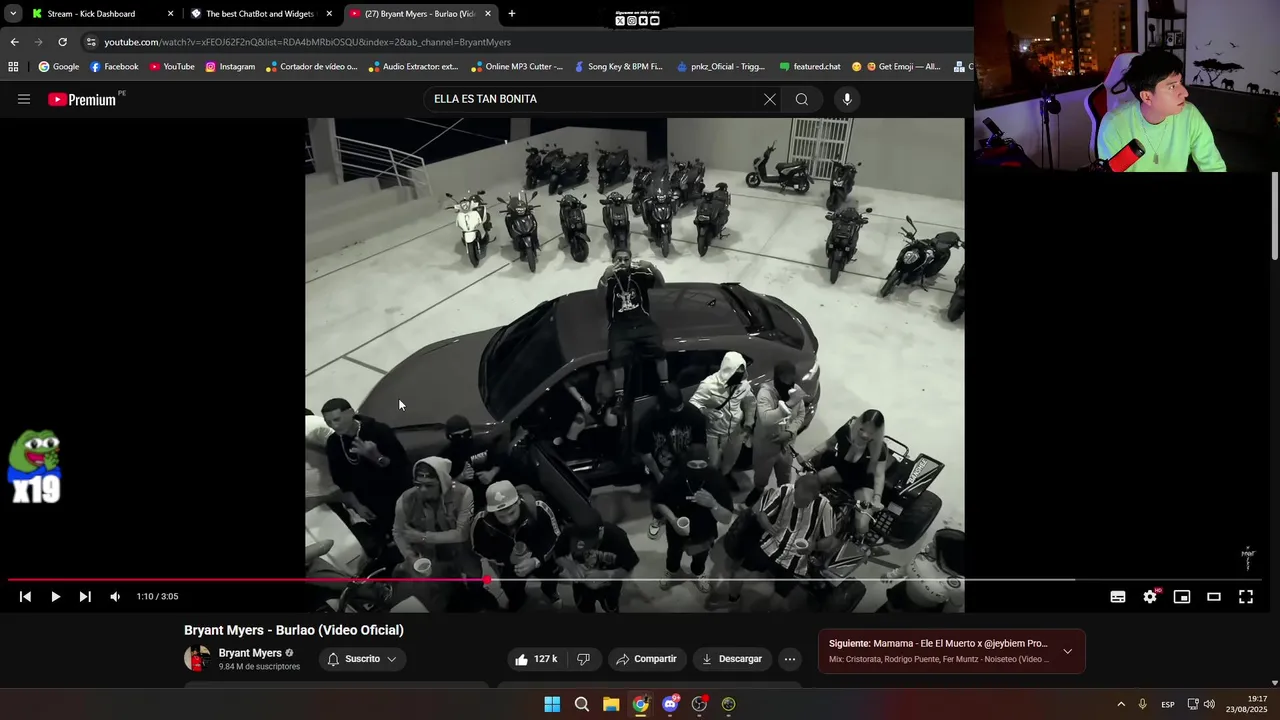Open Song Key & BPM Finder bookmark

(619, 67)
